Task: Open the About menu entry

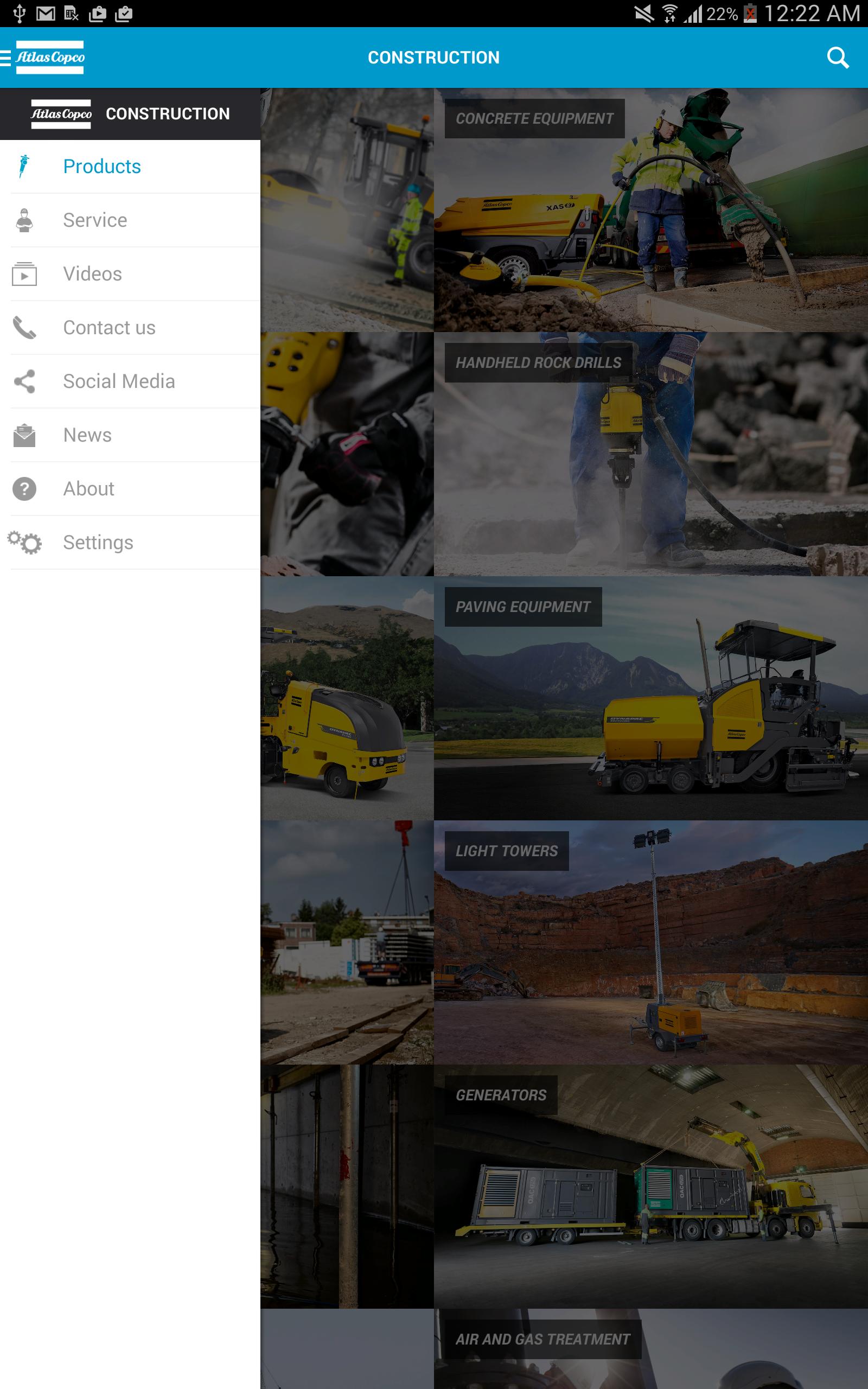Action: [x=130, y=489]
